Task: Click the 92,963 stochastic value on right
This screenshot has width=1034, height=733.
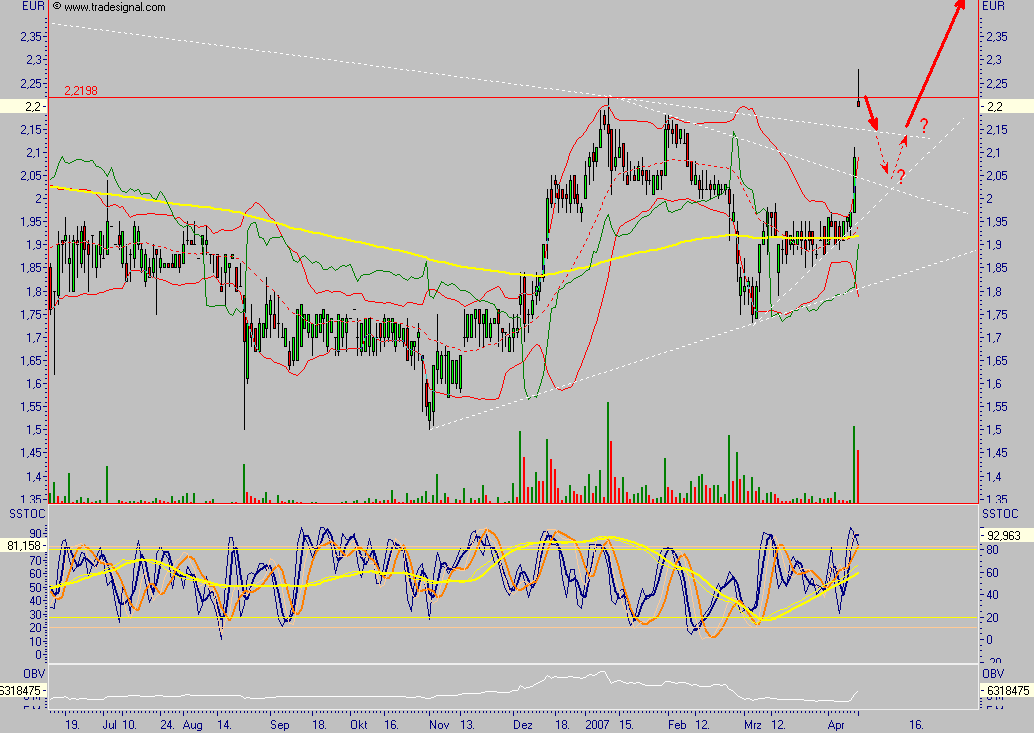Action: point(1005,535)
